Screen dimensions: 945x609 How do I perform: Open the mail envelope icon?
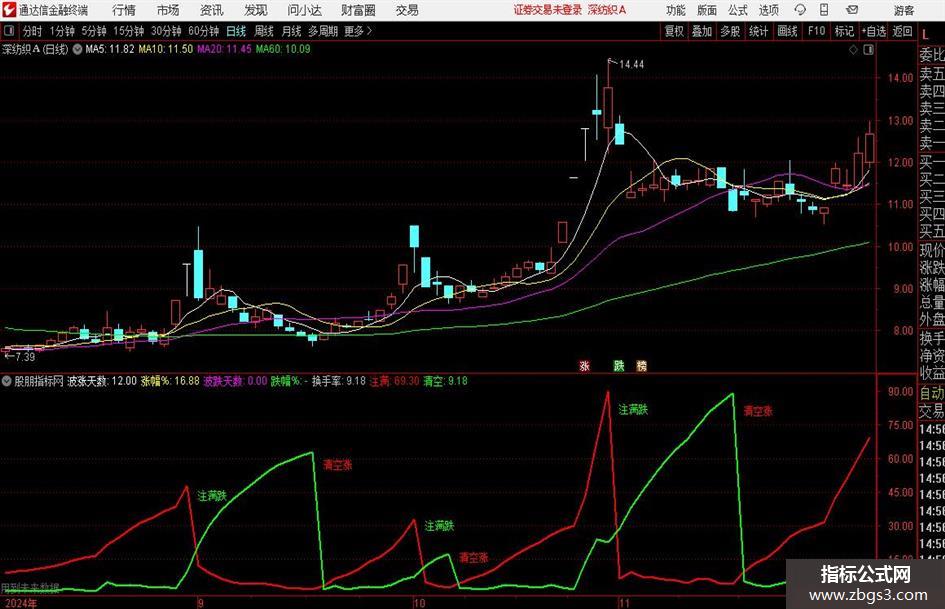[x=852, y=10]
